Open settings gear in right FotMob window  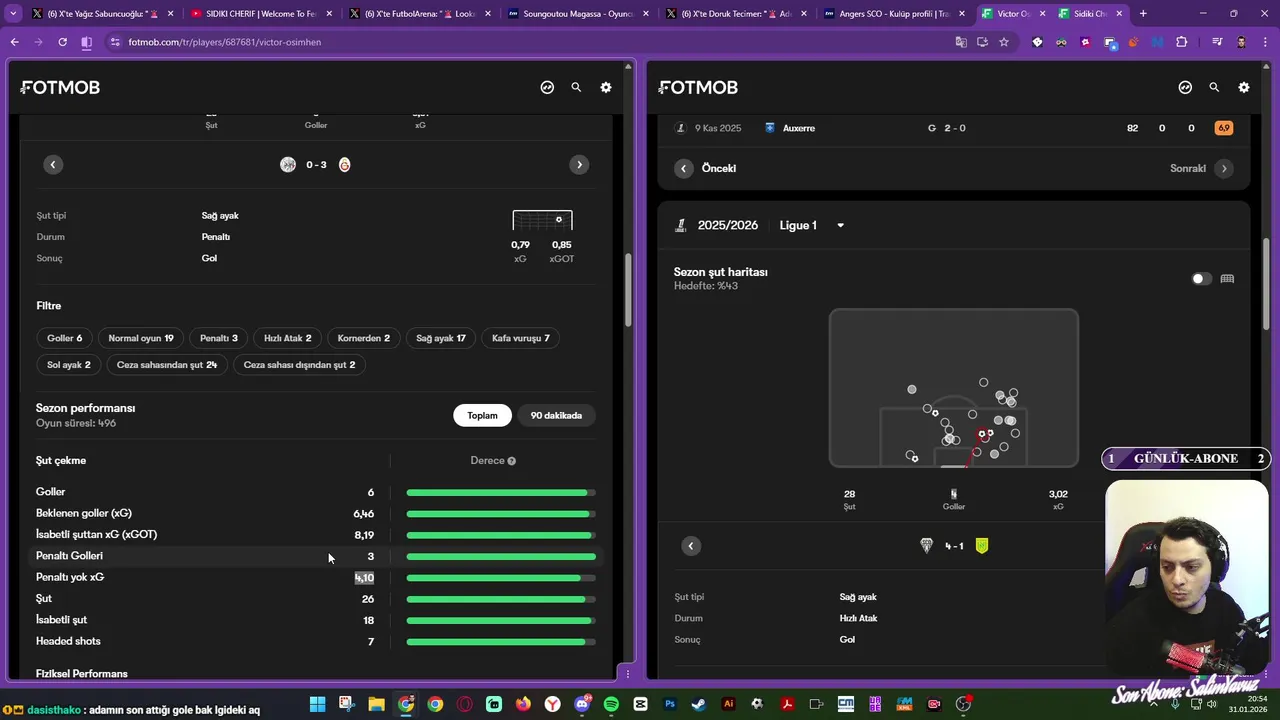1244,87
